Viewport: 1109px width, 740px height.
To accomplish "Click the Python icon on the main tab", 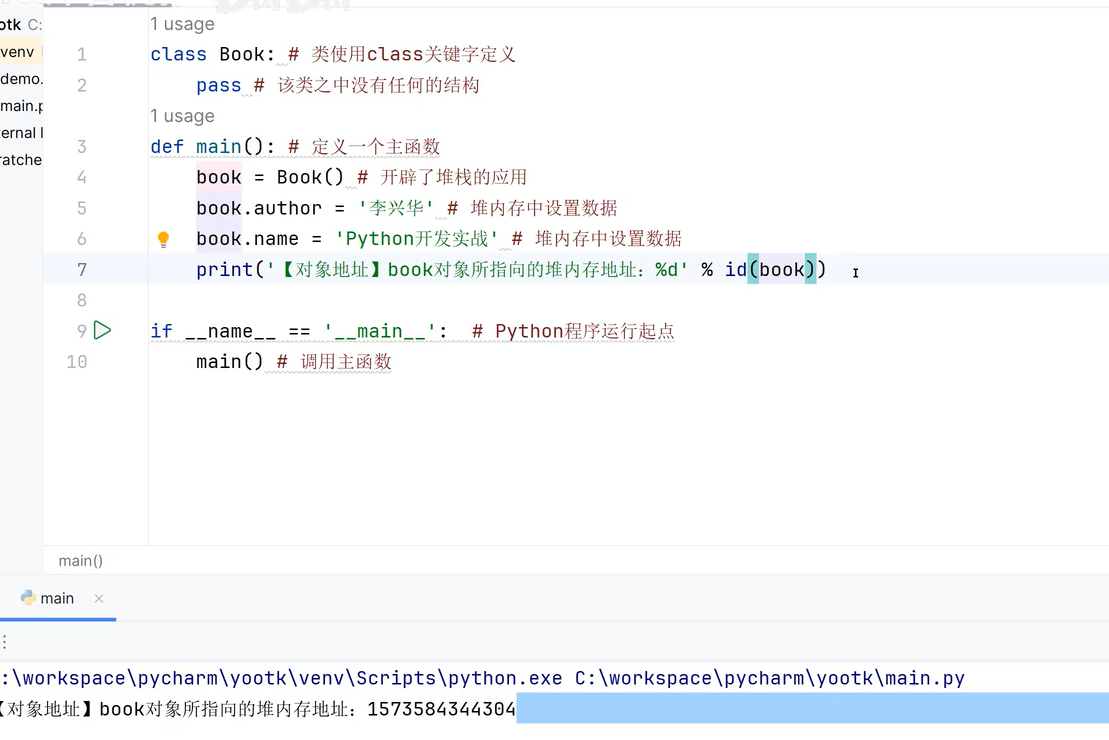I will pyautogui.click(x=28, y=599).
